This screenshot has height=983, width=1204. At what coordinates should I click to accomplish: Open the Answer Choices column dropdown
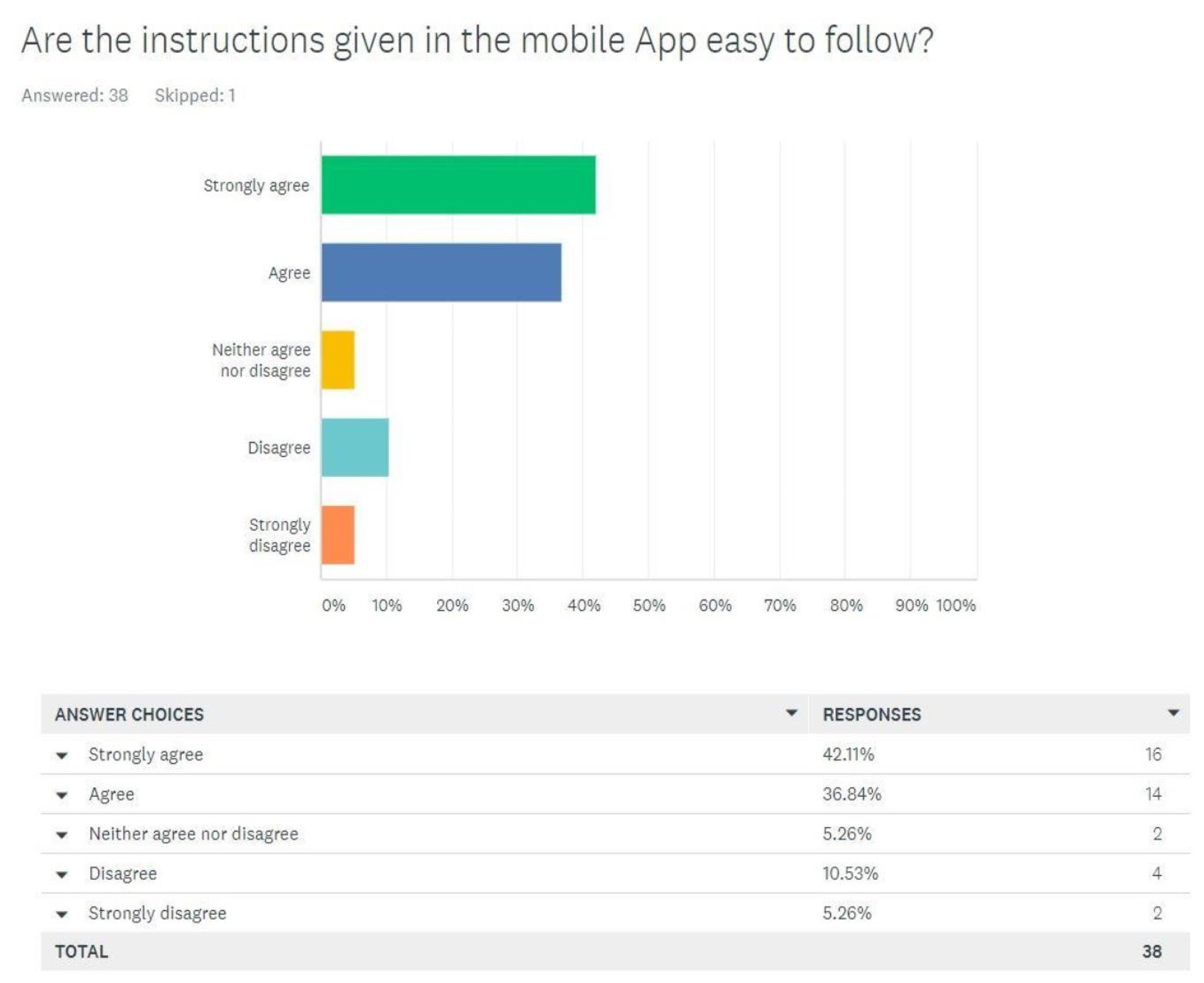[x=791, y=713]
